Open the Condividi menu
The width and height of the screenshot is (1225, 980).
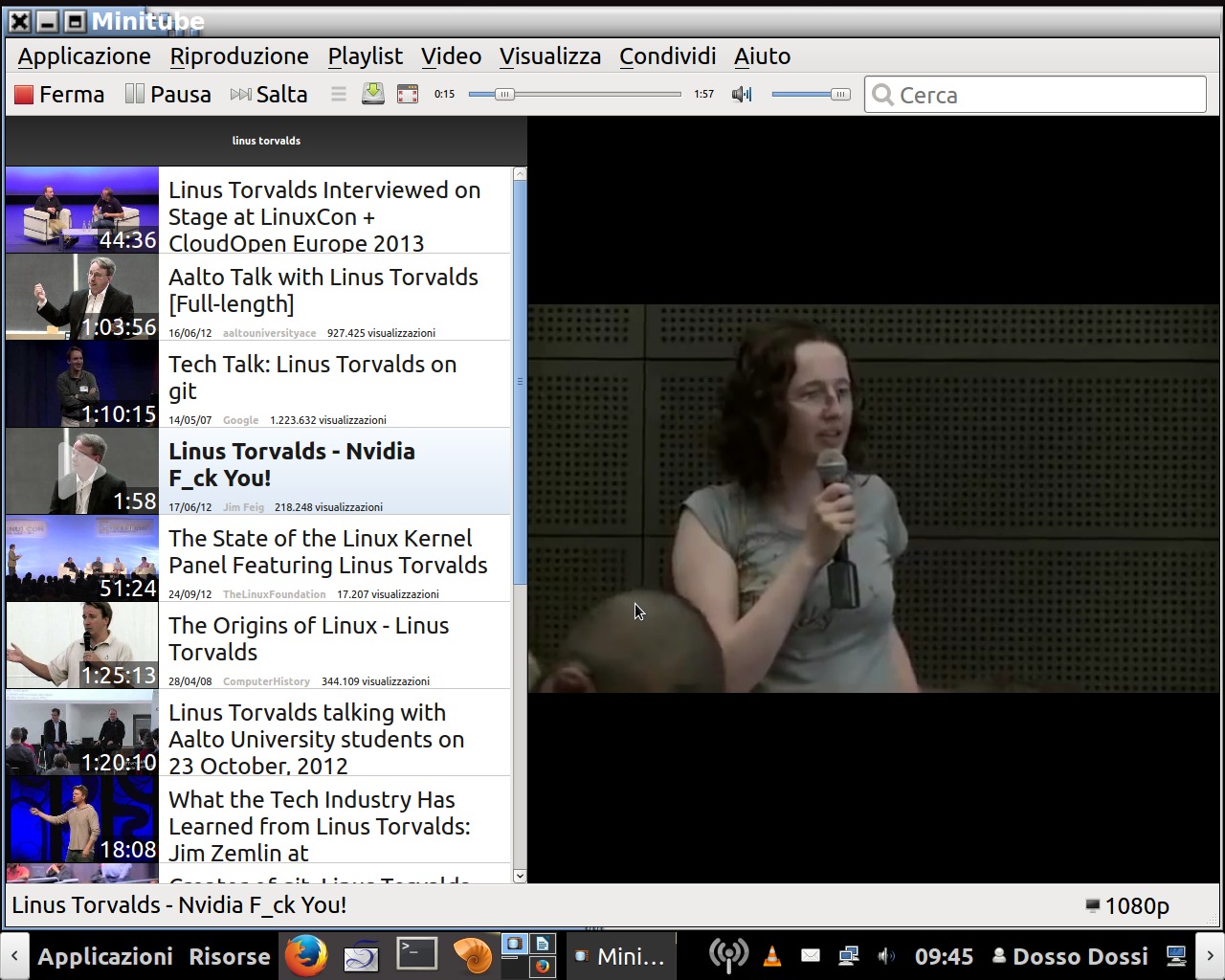pyautogui.click(x=668, y=56)
